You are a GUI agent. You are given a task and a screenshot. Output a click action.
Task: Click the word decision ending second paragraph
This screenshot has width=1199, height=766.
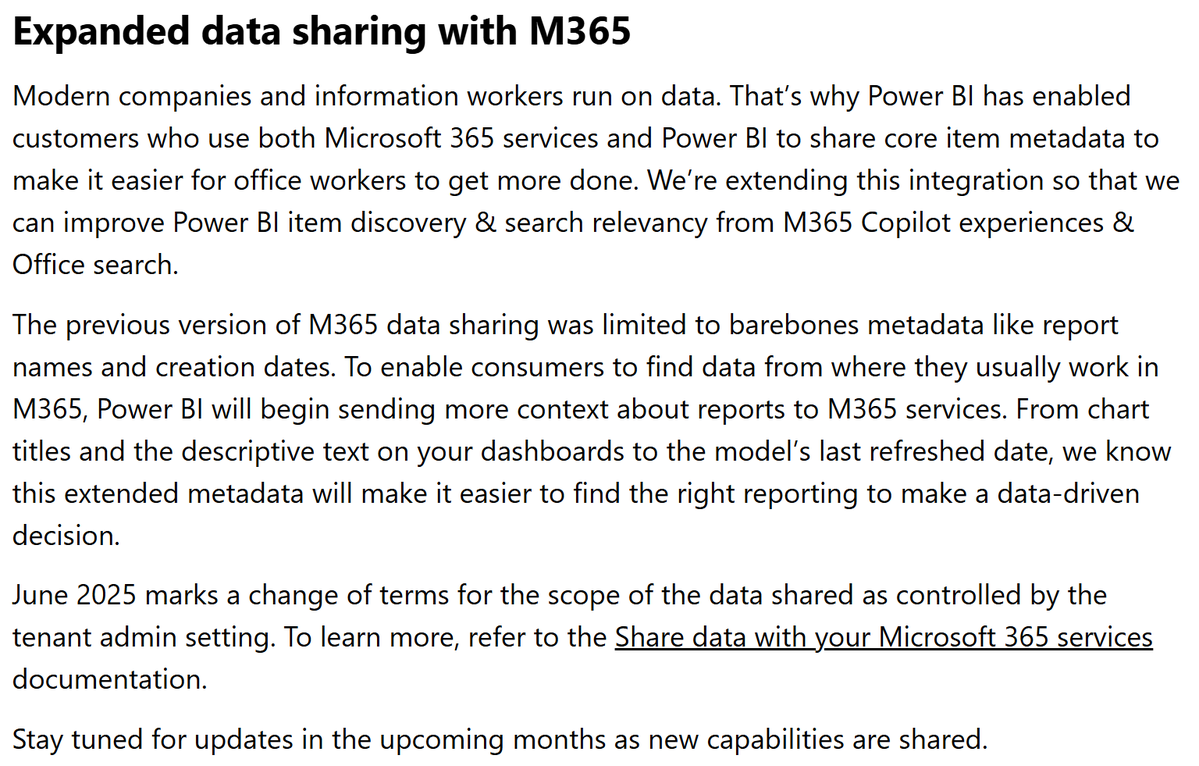[66, 536]
